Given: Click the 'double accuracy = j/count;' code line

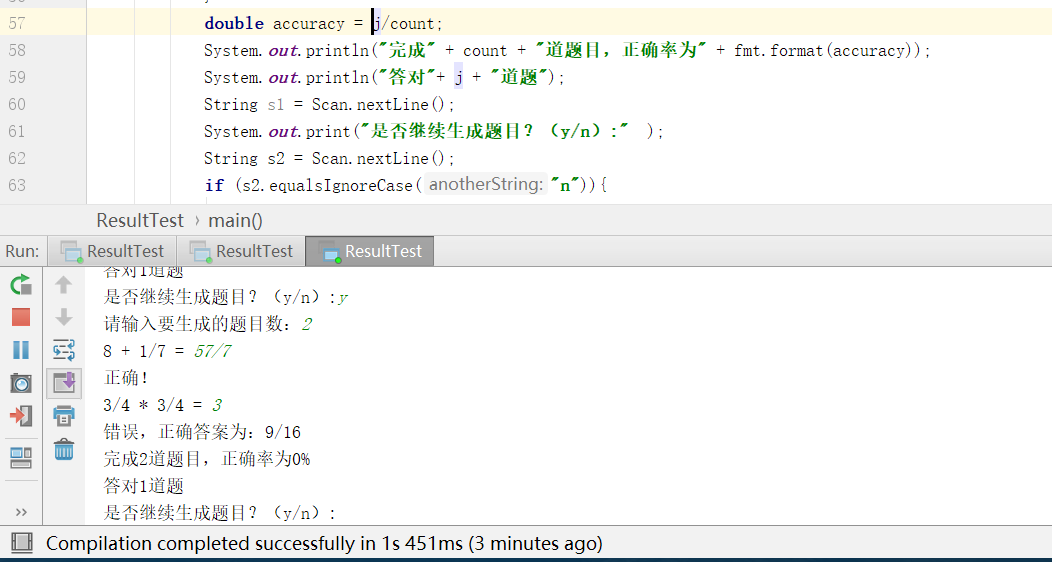Looking at the screenshot, I should [x=324, y=23].
